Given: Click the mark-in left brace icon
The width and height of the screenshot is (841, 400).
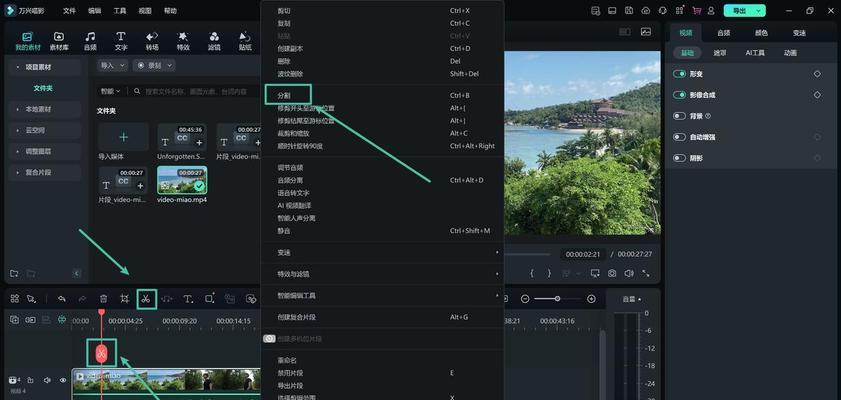Looking at the screenshot, I should [x=532, y=273].
